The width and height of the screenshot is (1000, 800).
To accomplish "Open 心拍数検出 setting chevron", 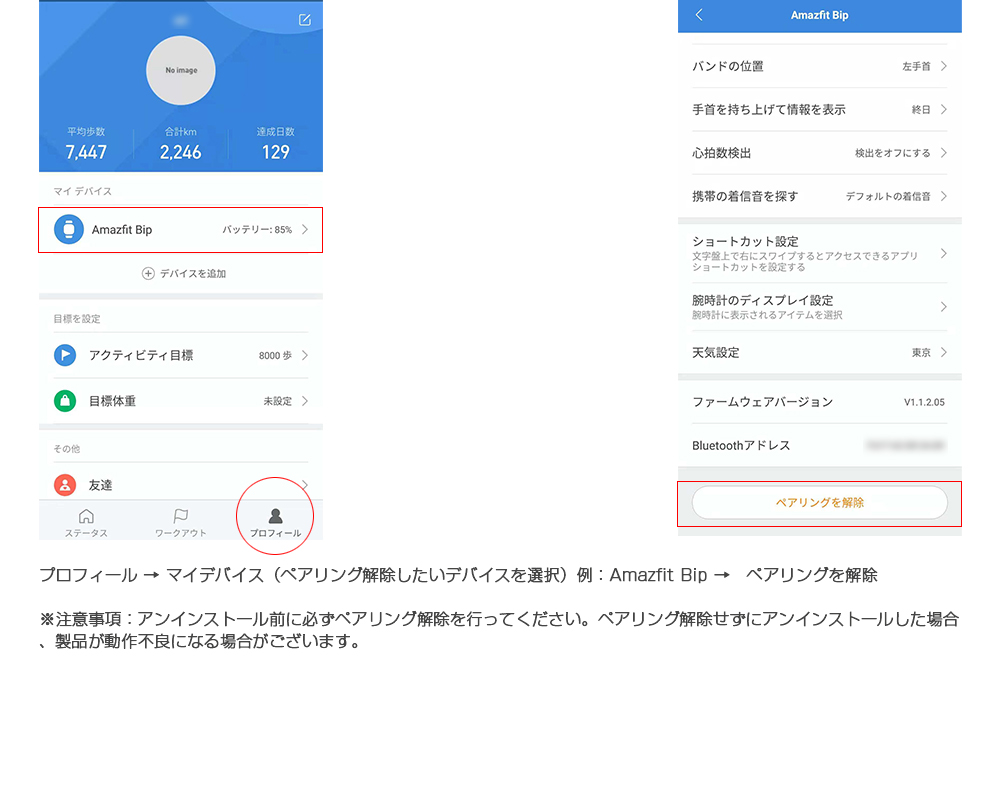I will 944,153.
